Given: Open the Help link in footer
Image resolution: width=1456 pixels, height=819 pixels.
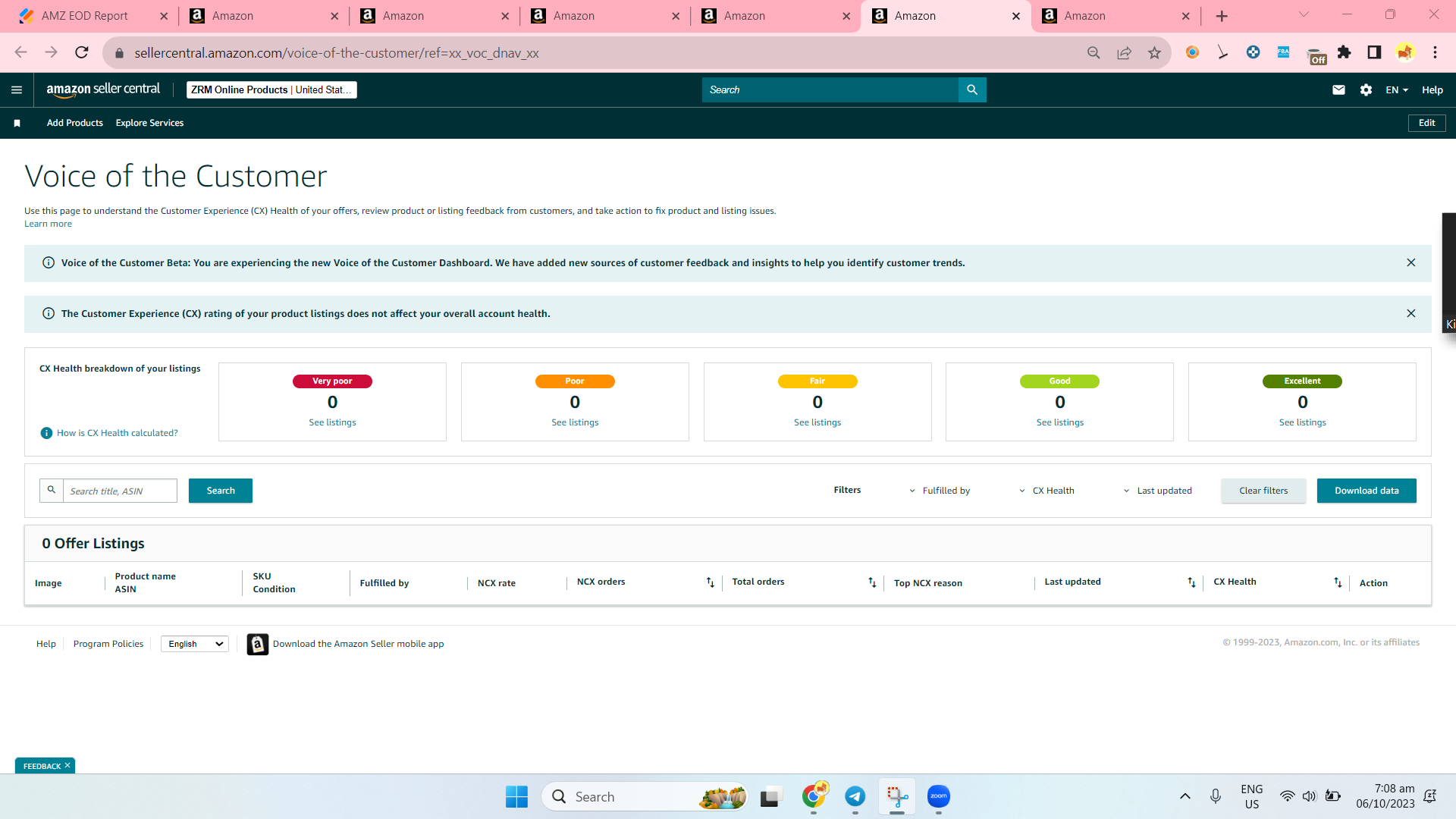Looking at the screenshot, I should 46,644.
